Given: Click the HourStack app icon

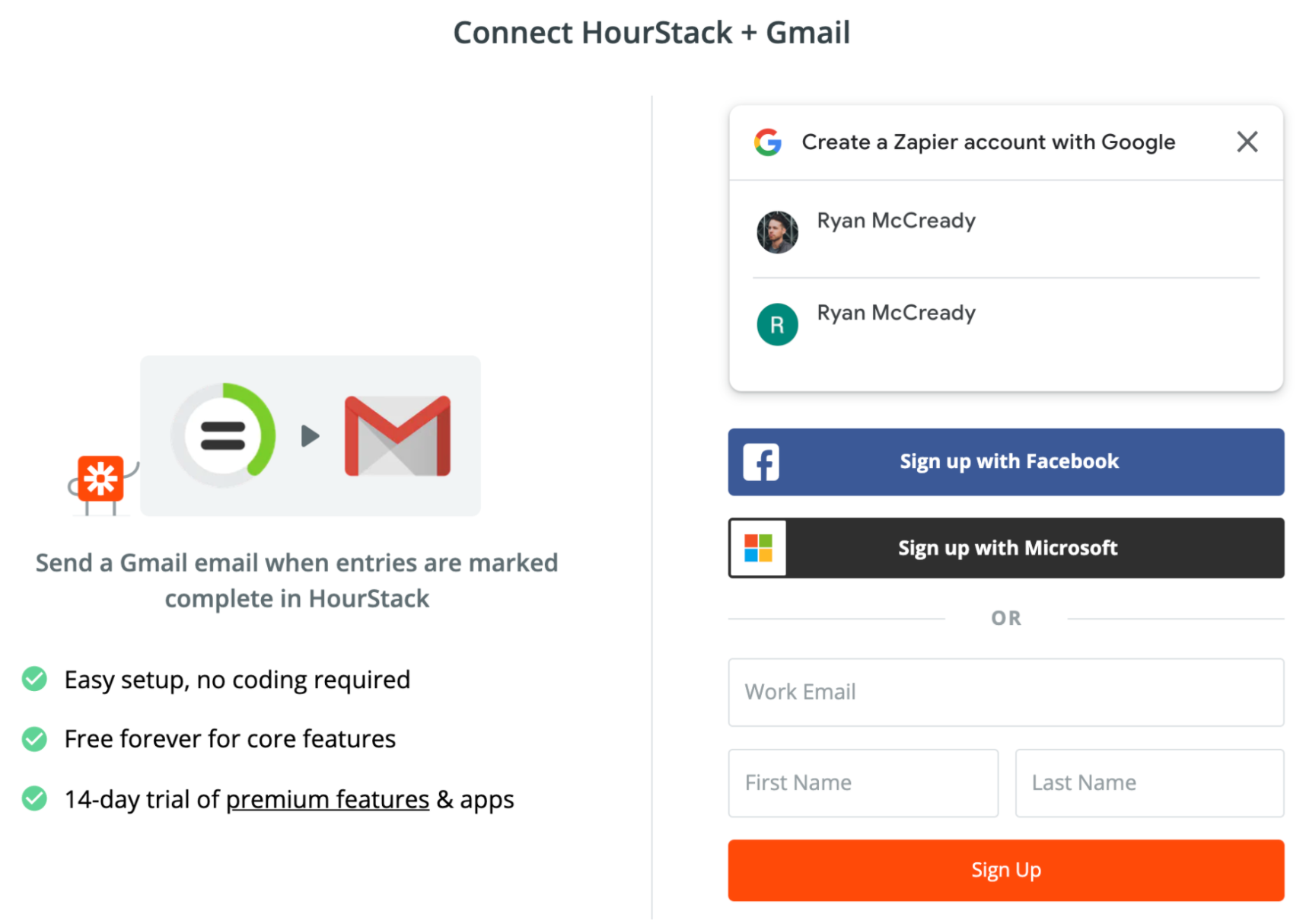Looking at the screenshot, I should 224,435.
